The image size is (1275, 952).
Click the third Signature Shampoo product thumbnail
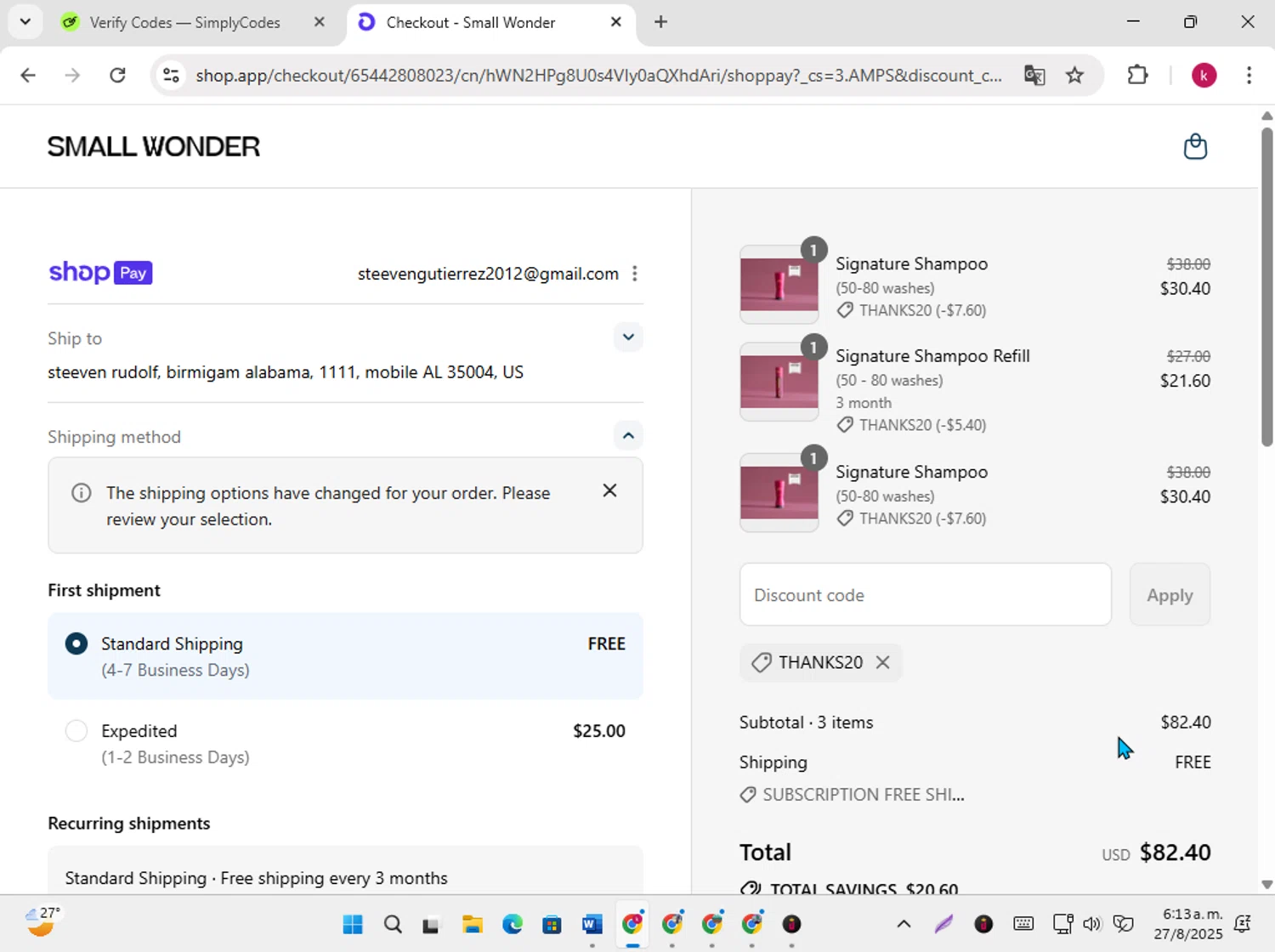coord(779,493)
